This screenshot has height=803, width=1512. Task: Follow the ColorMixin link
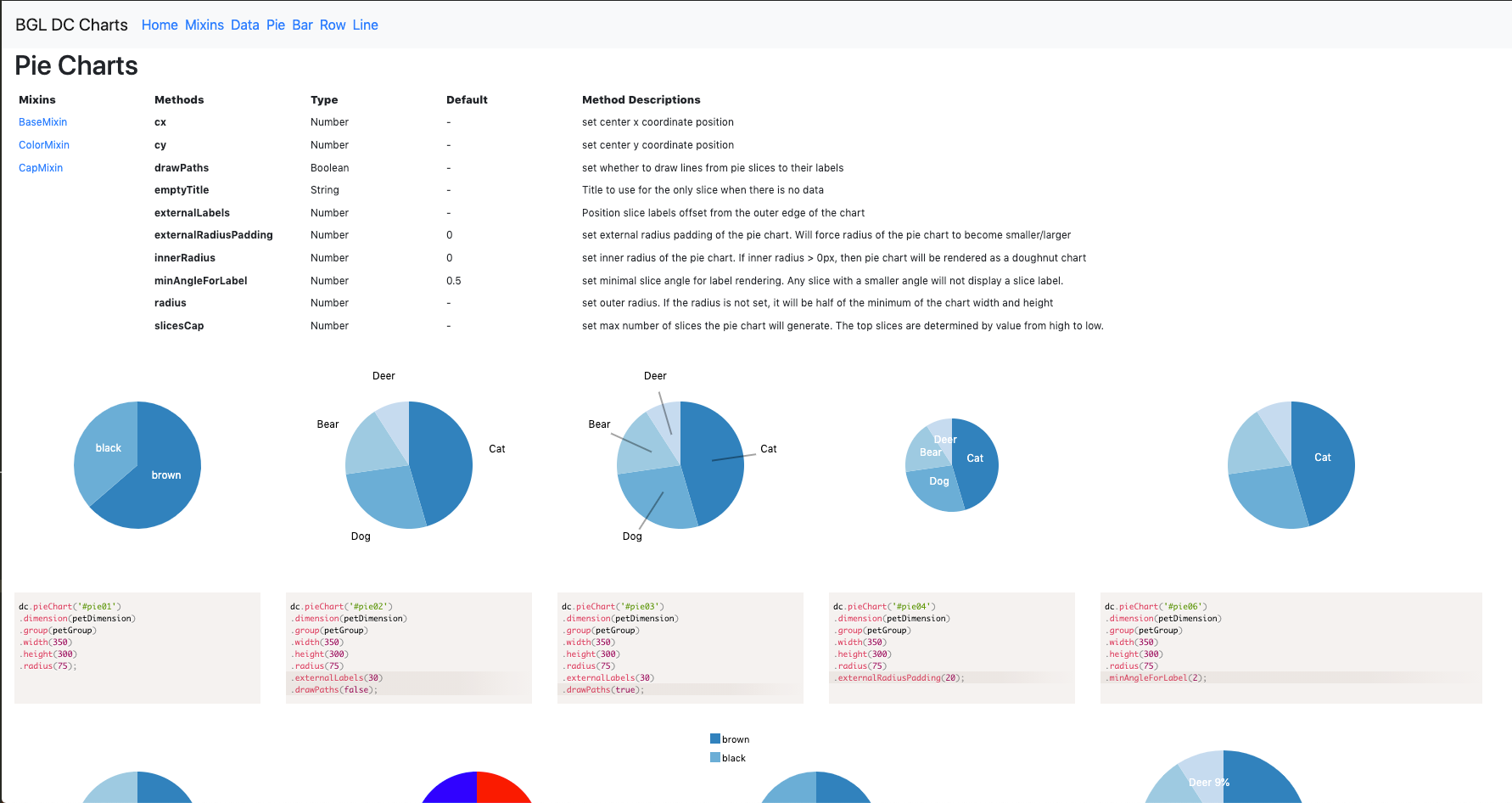pyautogui.click(x=44, y=145)
